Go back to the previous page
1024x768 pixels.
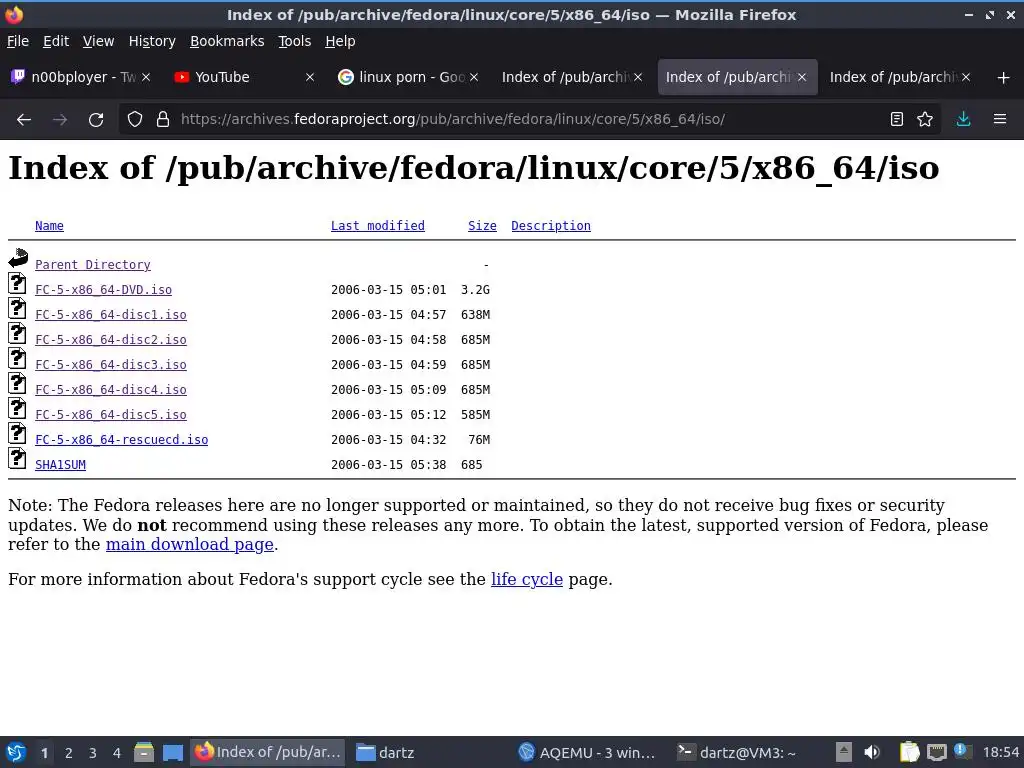click(x=24, y=120)
